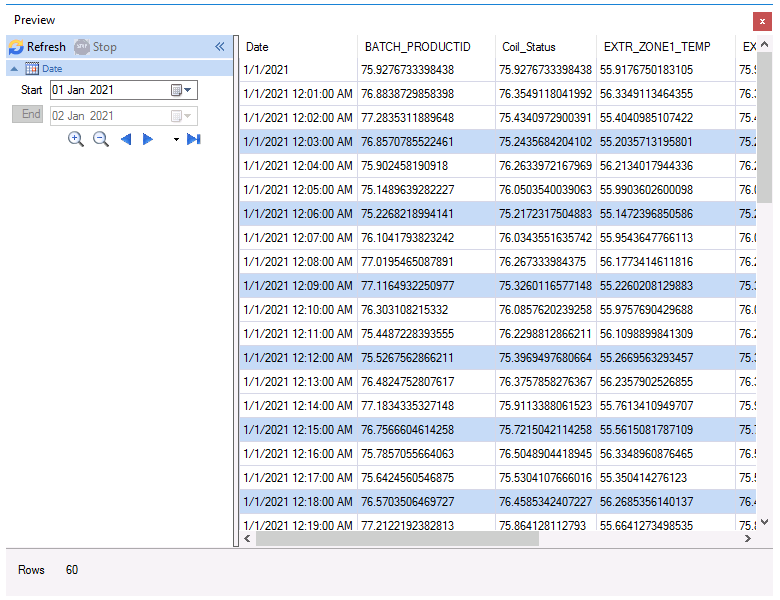
Task: Click the horizontal scroll right arrow
Action: 747,538
